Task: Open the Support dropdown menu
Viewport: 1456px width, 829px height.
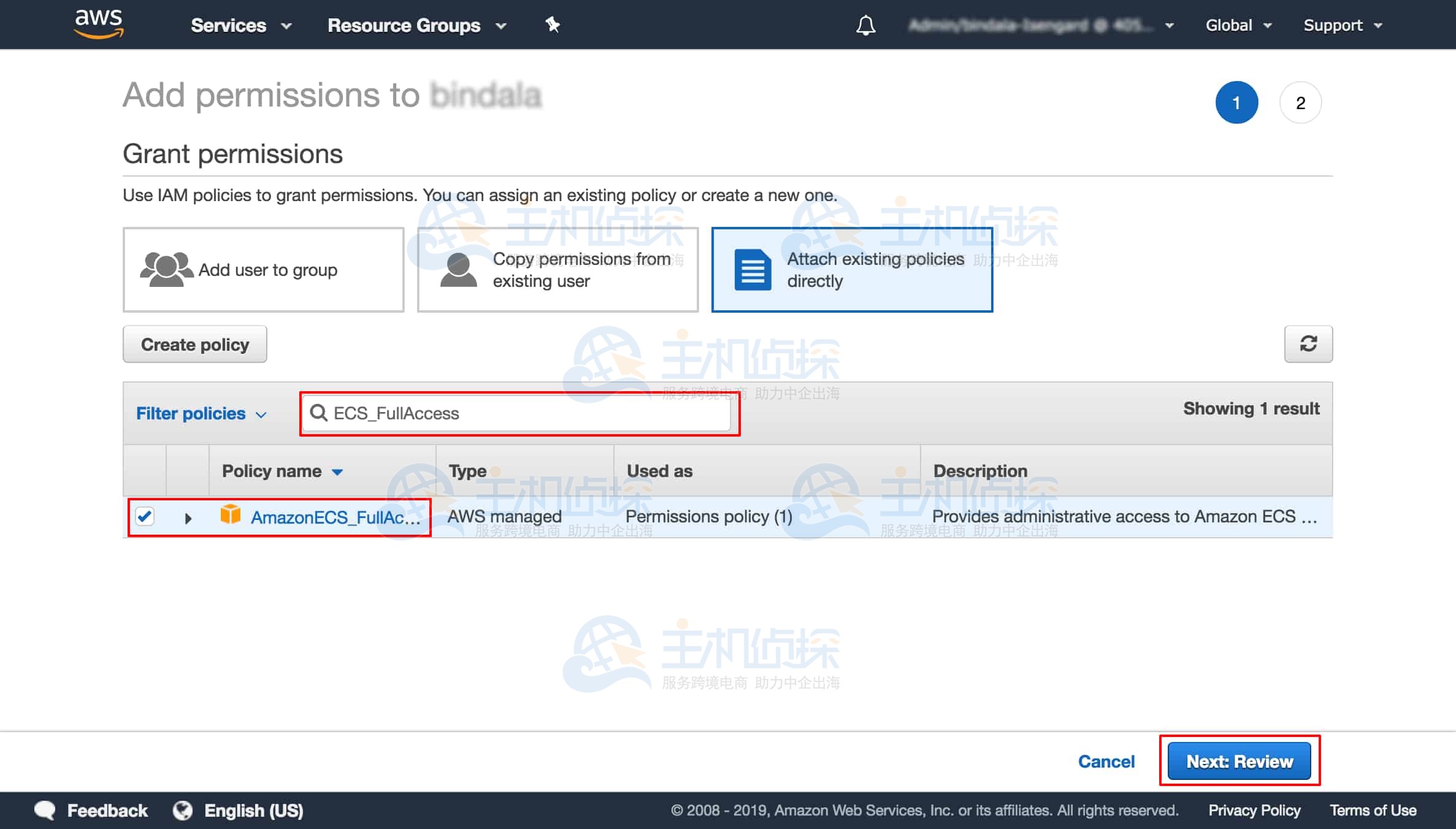Action: [x=1343, y=25]
